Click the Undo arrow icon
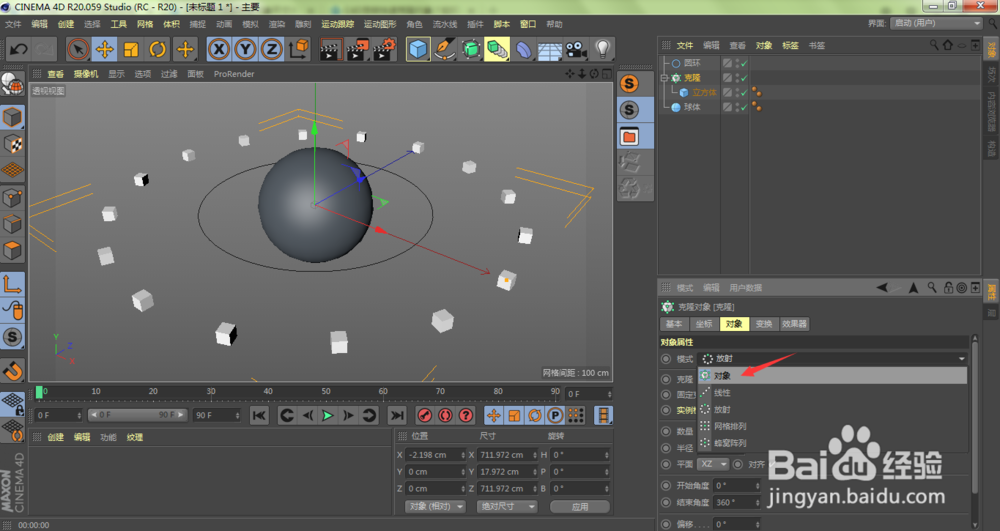This screenshot has height=531, width=1000. pos(18,49)
